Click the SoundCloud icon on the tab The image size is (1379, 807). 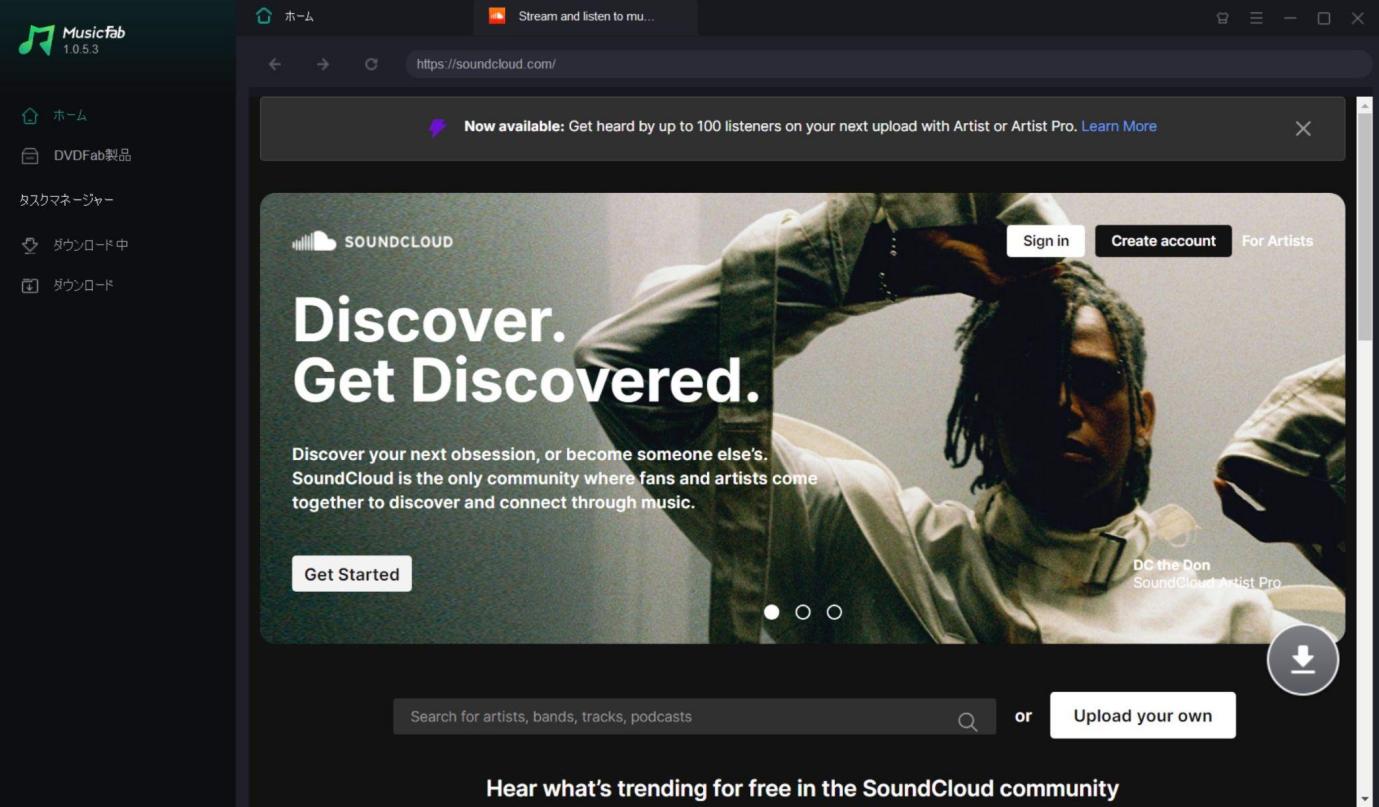point(497,16)
